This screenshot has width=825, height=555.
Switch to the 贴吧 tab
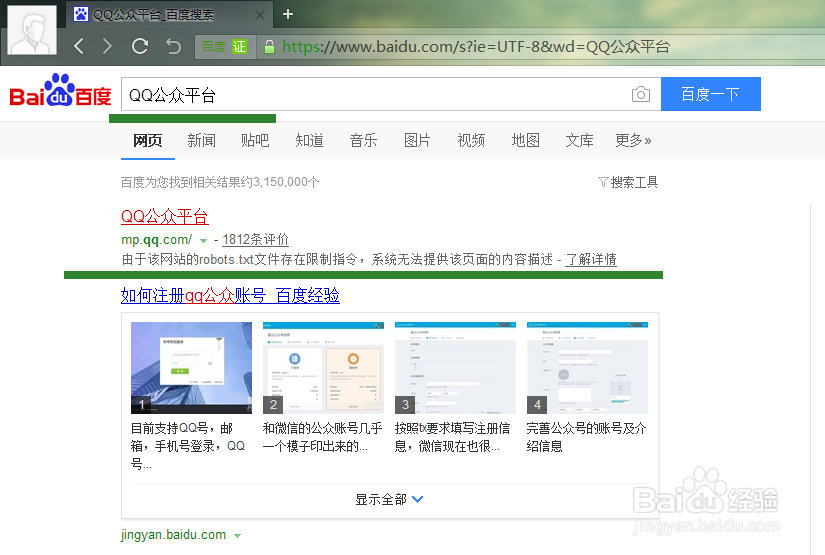point(255,140)
